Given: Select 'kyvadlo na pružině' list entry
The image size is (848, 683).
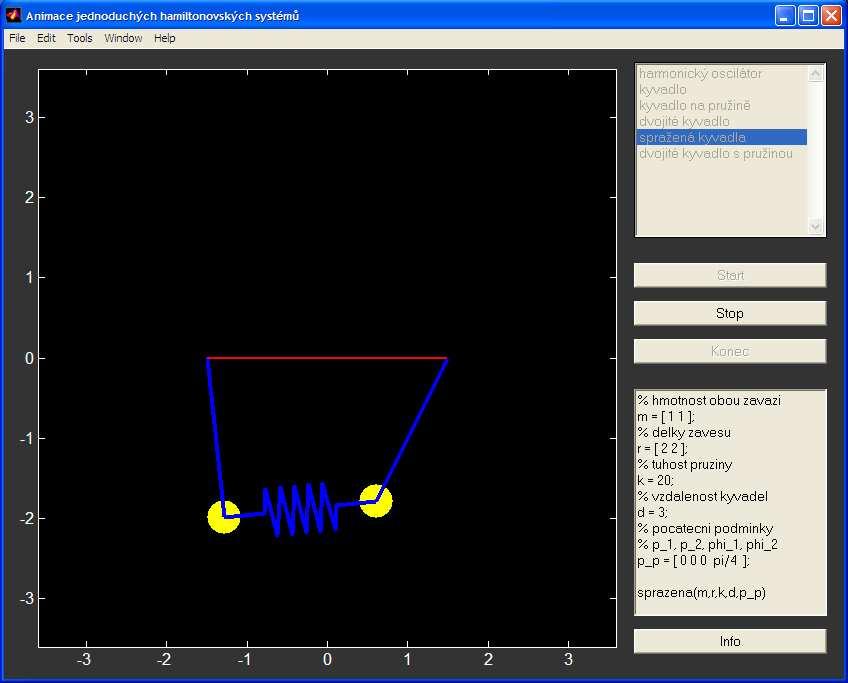Looking at the screenshot, I should pos(721,105).
